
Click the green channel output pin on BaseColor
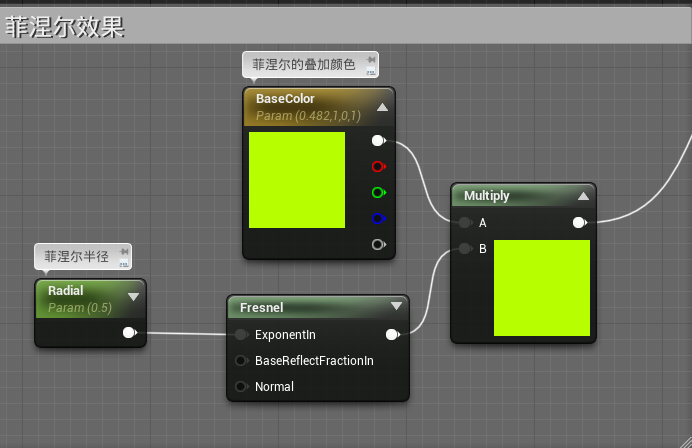[x=378, y=192]
